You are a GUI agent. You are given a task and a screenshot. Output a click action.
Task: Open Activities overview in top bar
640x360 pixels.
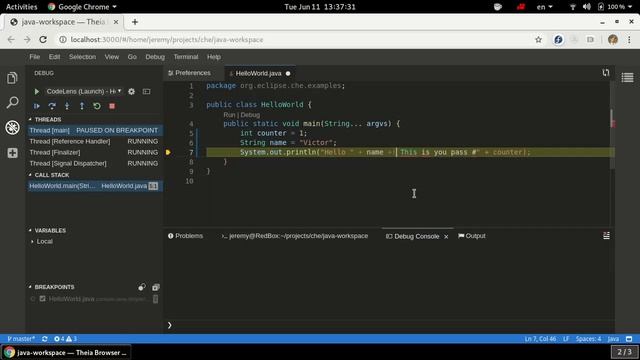click(21, 7)
